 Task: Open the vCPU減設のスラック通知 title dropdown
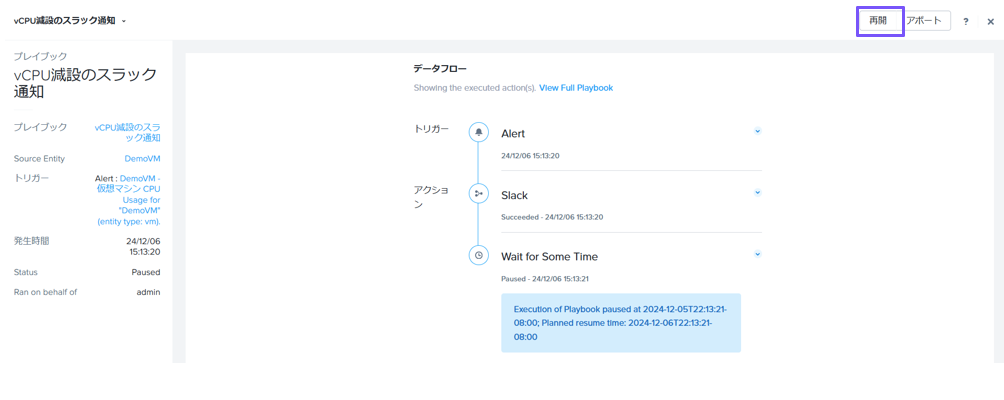[70, 20]
